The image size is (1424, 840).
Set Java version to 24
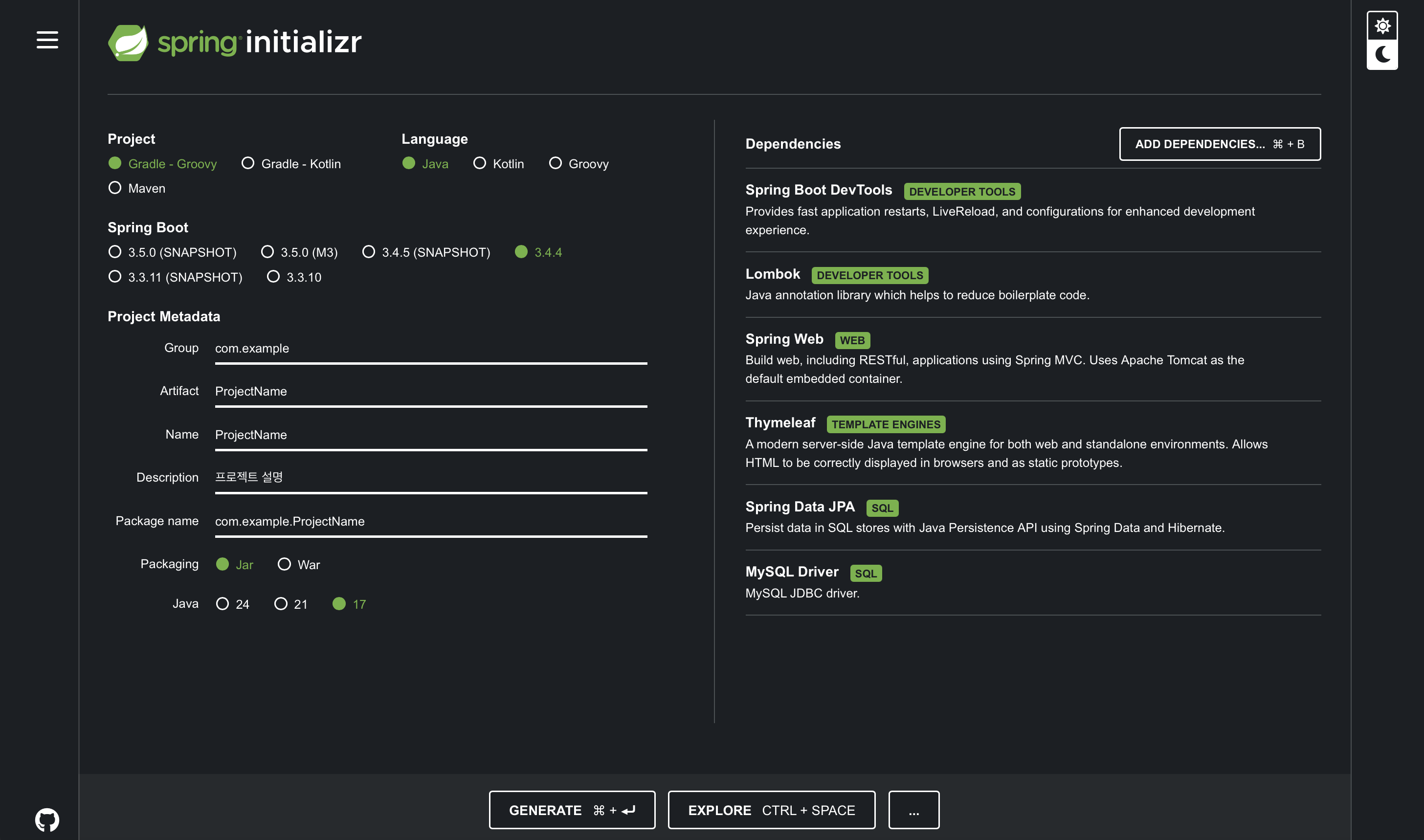pyautogui.click(x=232, y=604)
